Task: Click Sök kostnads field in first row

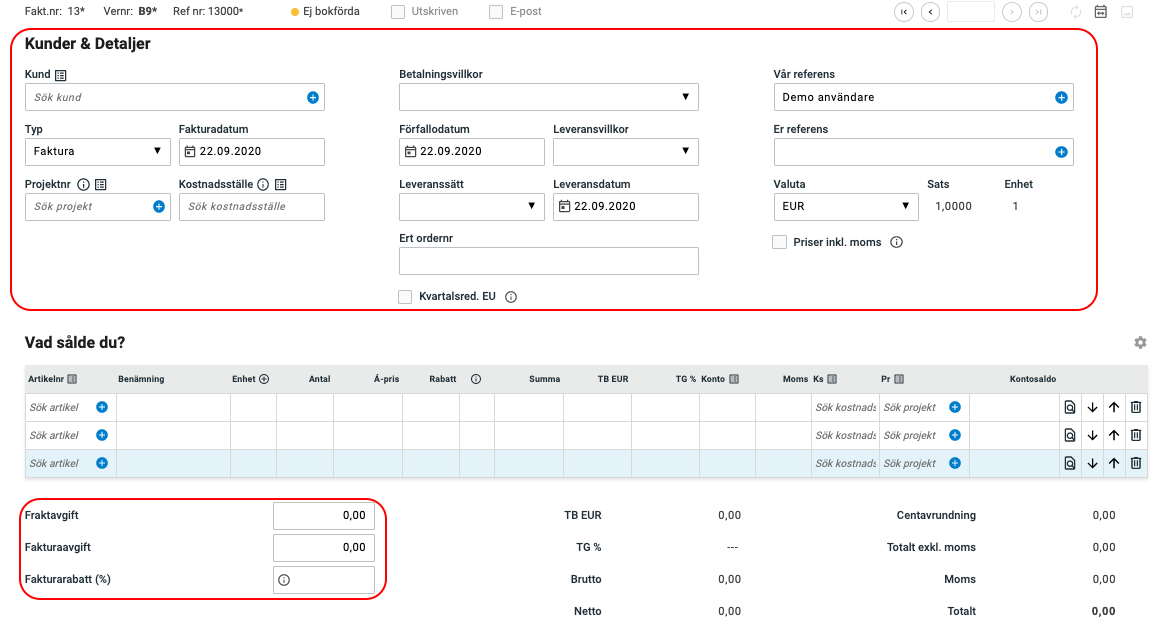Action: pyautogui.click(x=845, y=408)
